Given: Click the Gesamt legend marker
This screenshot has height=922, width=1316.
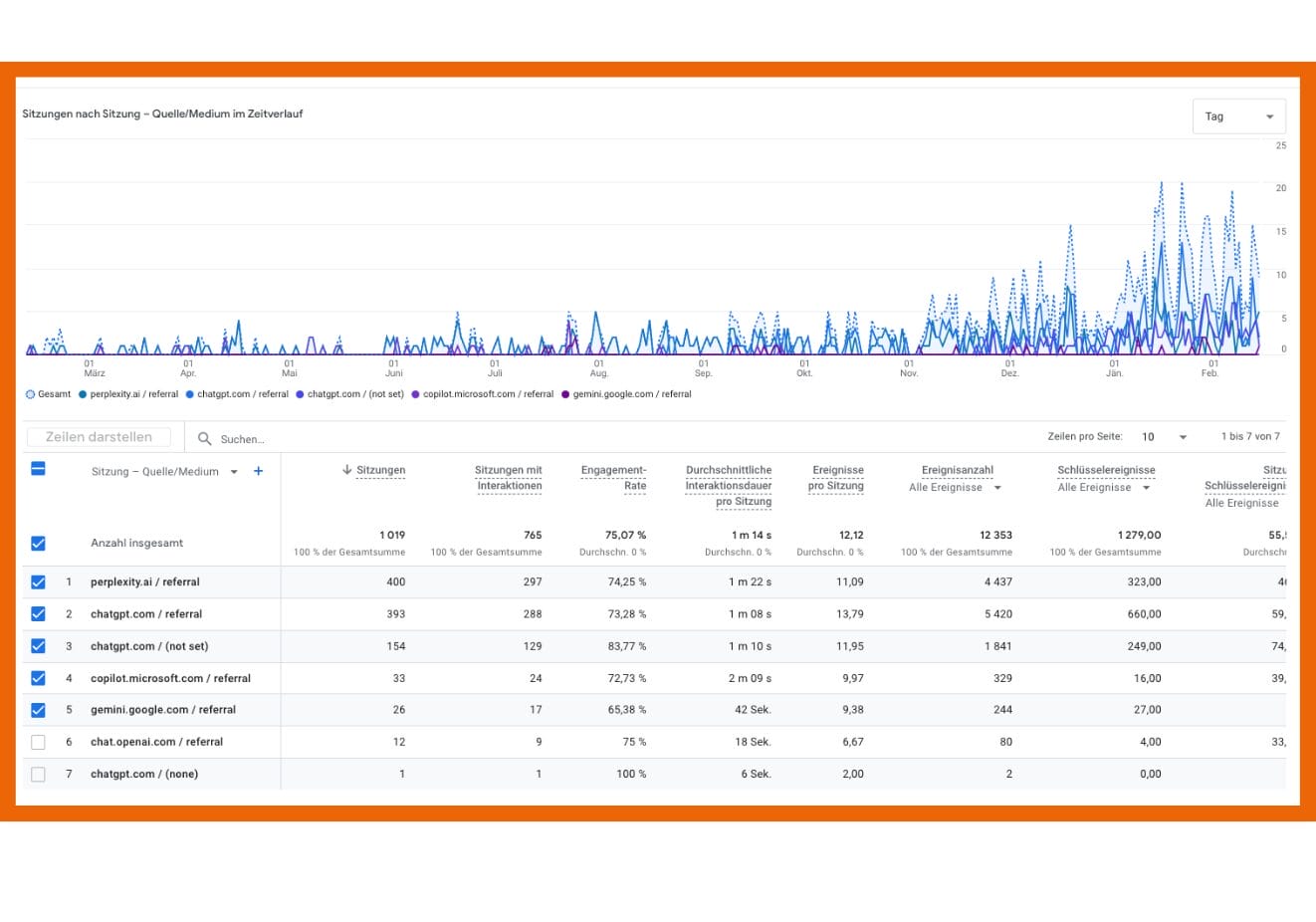Looking at the screenshot, I should [x=30, y=394].
